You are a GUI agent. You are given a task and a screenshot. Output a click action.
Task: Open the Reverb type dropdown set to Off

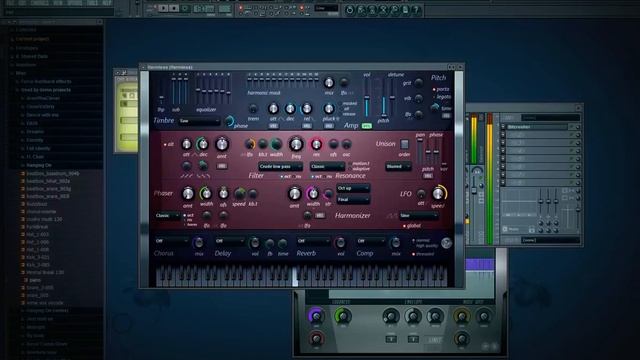point(313,241)
